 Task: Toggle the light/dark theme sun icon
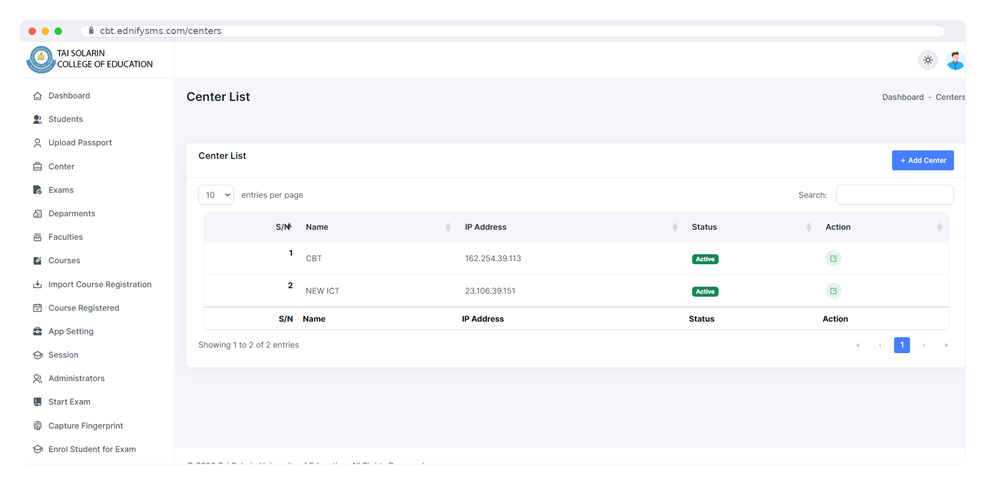pyautogui.click(x=927, y=60)
